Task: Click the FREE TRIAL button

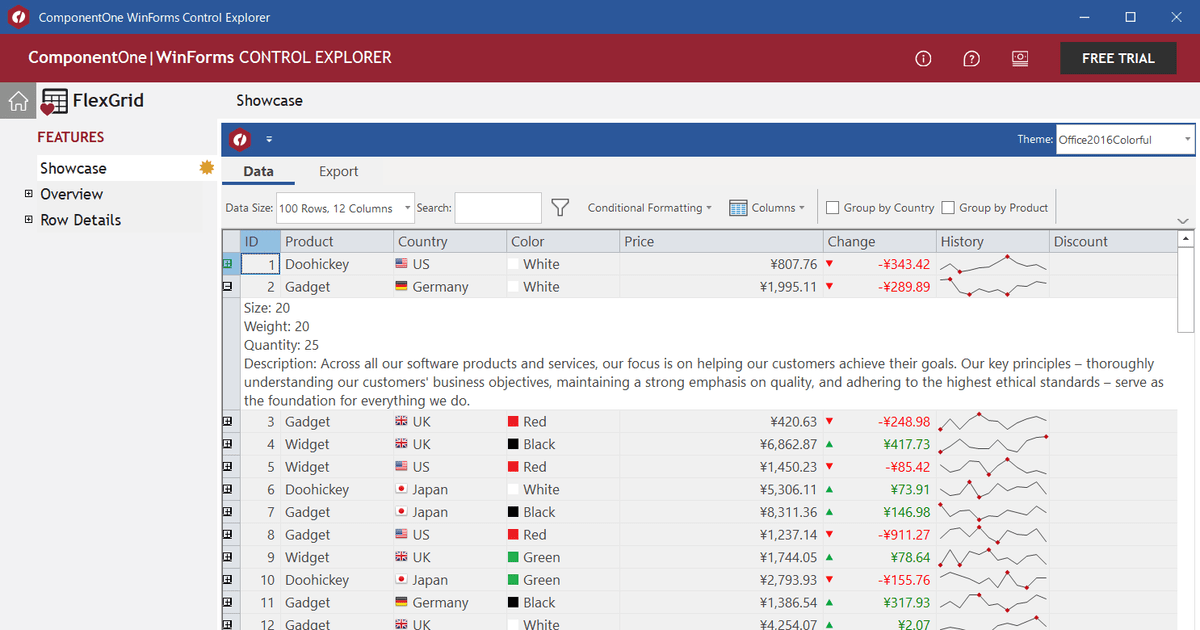Action: 1118,58
